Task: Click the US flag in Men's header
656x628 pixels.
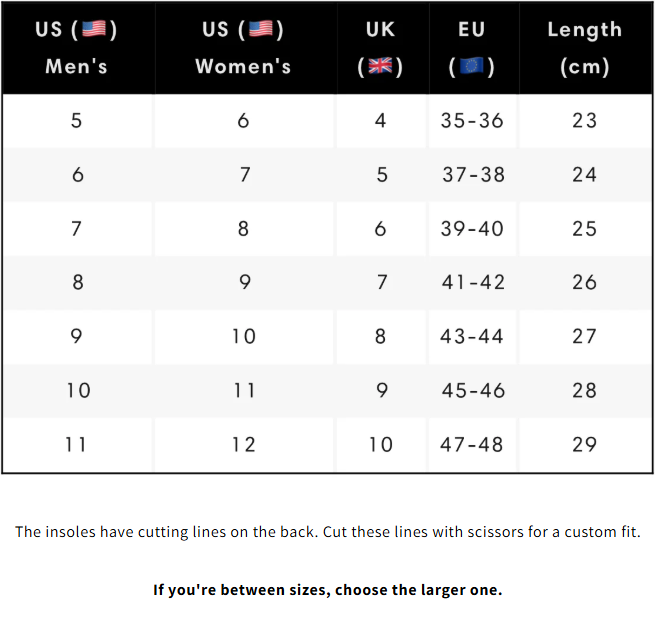Action: point(93,29)
